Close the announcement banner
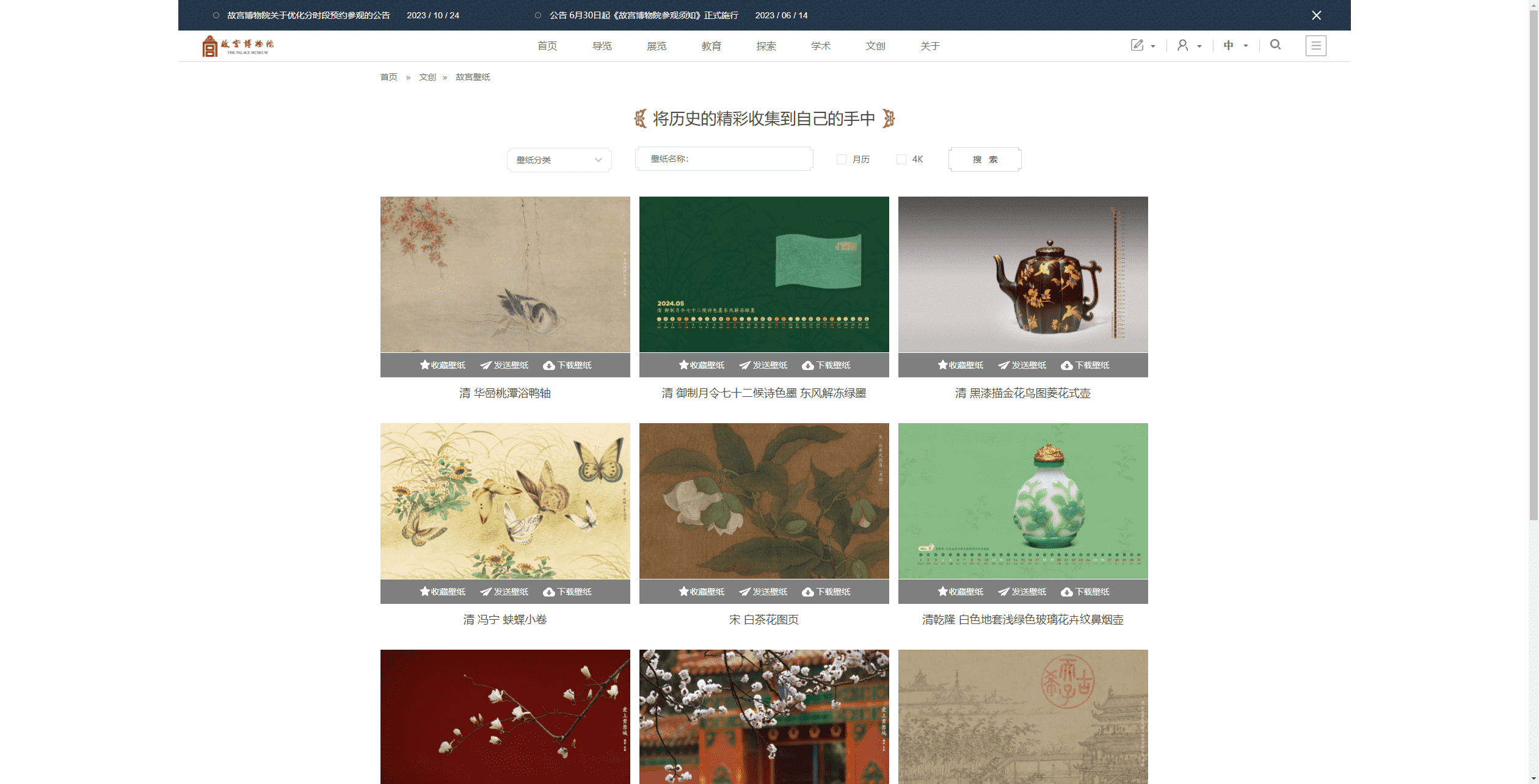The image size is (1539, 784). coord(1317,15)
